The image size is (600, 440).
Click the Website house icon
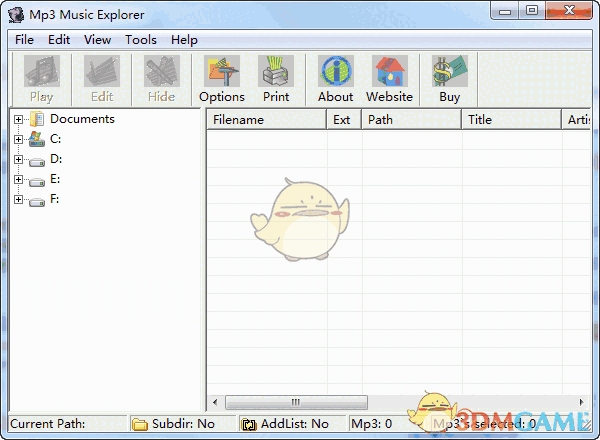click(390, 71)
